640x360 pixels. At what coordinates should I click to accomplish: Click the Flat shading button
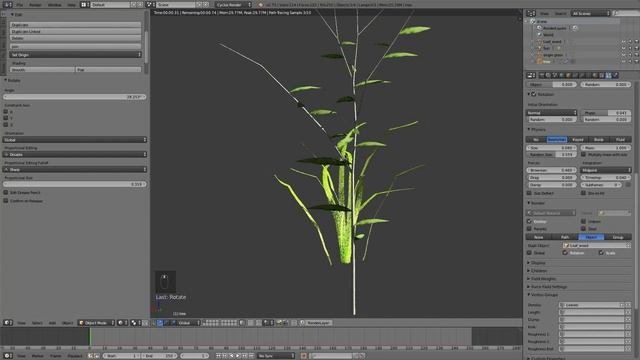[x=109, y=70]
